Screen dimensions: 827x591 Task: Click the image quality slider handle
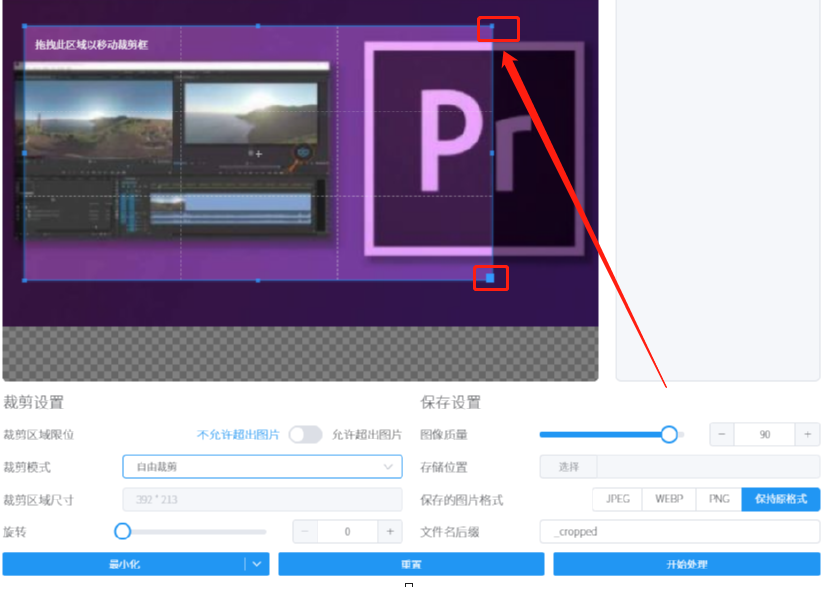click(x=669, y=434)
